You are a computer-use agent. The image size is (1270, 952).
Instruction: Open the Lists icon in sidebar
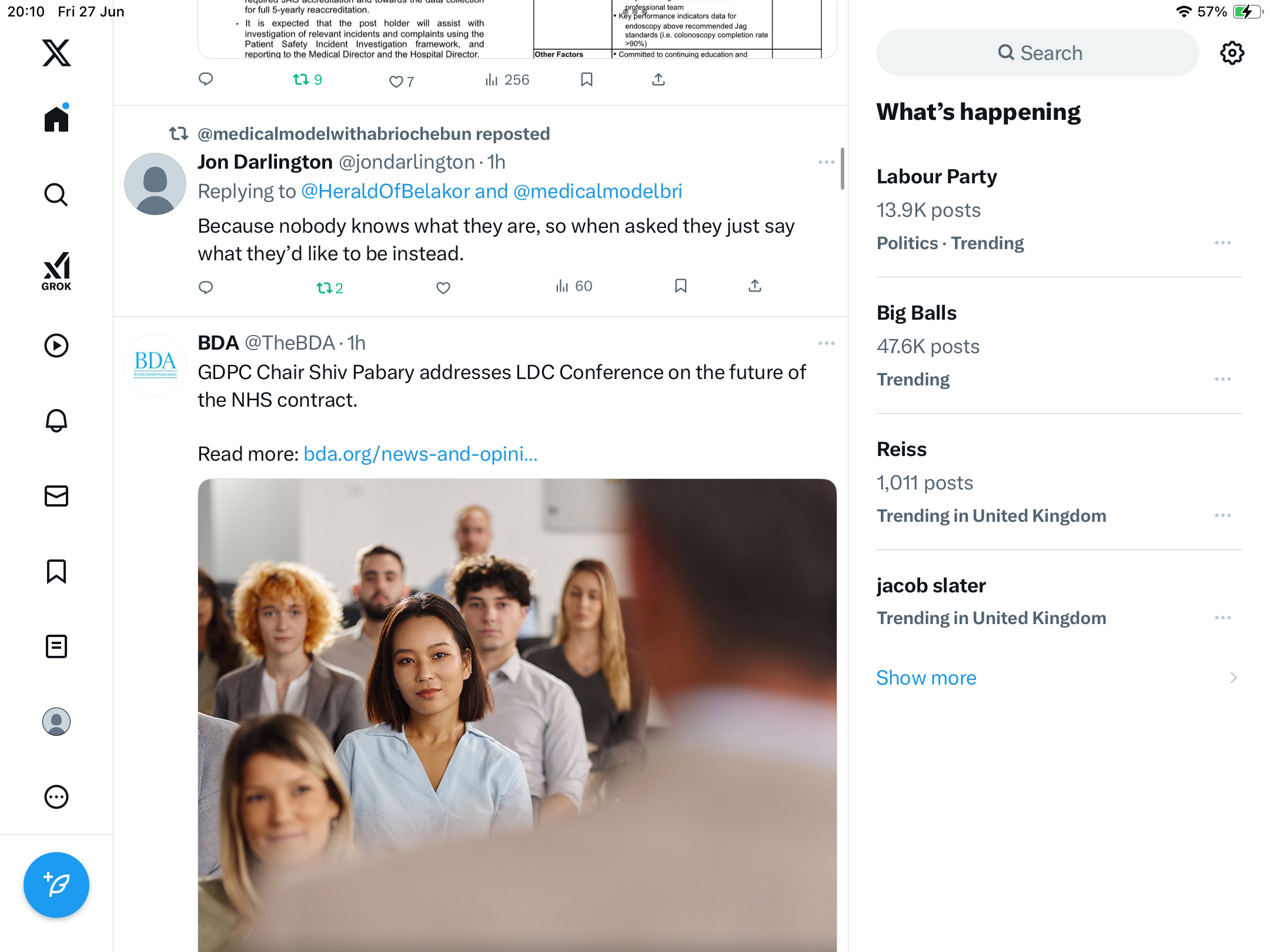pyautogui.click(x=56, y=646)
